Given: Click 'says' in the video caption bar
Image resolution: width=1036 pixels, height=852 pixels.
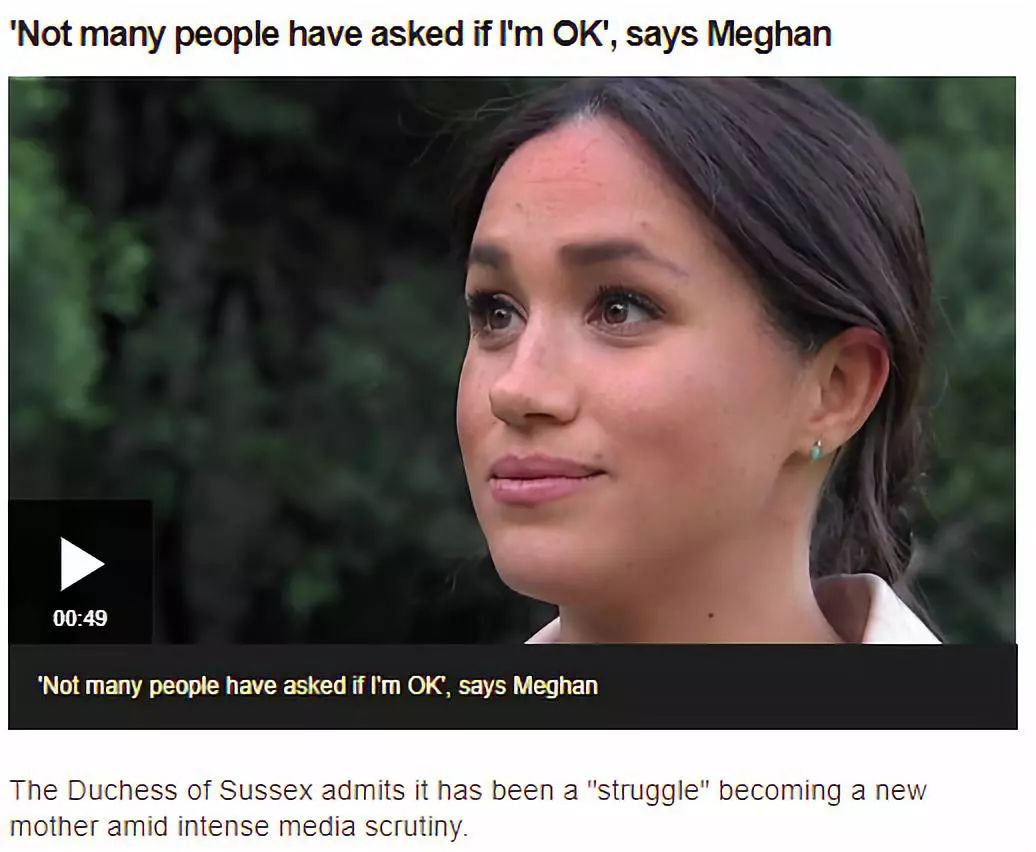Looking at the screenshot, I should coord(482,686).
